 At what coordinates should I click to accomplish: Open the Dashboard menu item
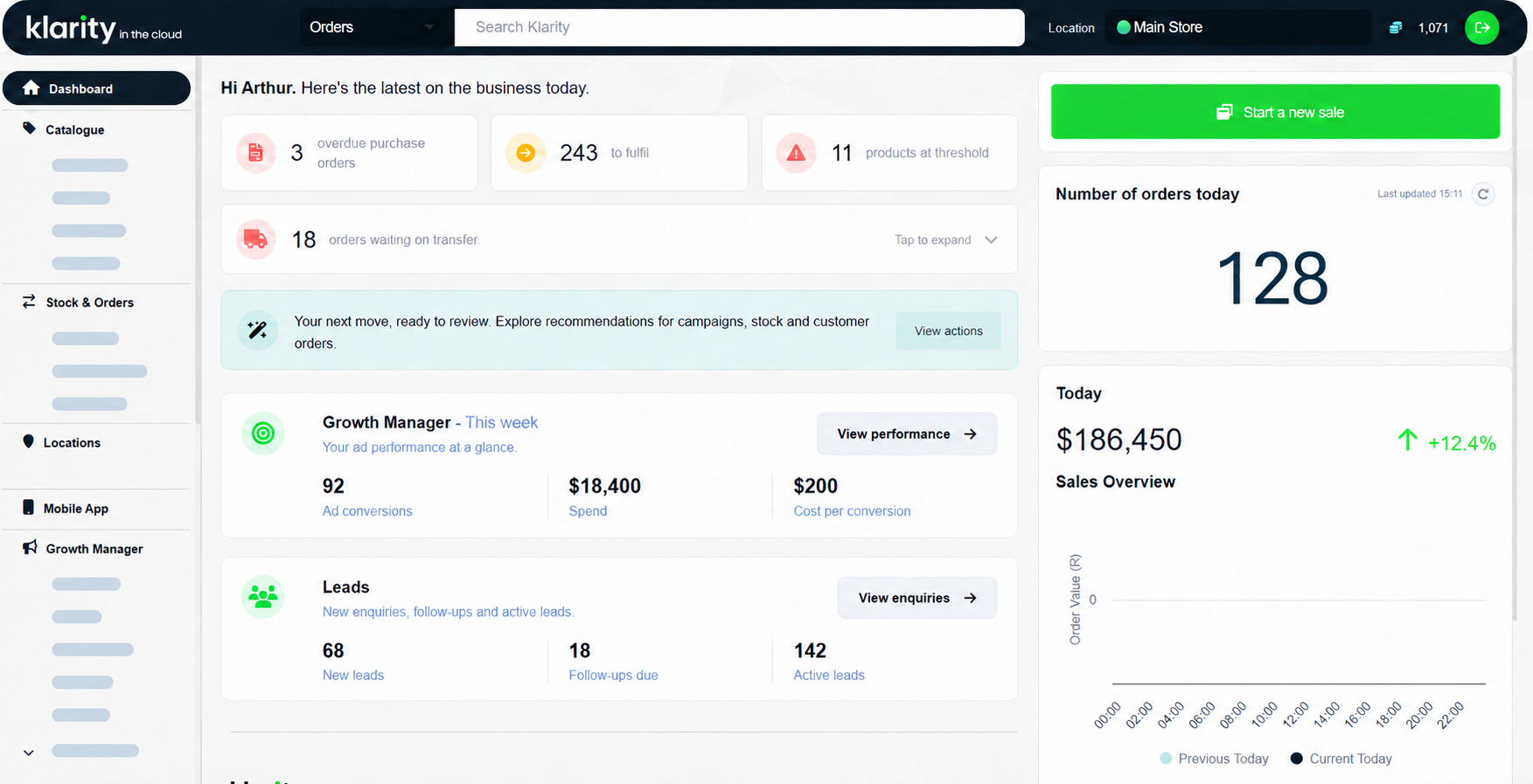[x=96, y=88]
